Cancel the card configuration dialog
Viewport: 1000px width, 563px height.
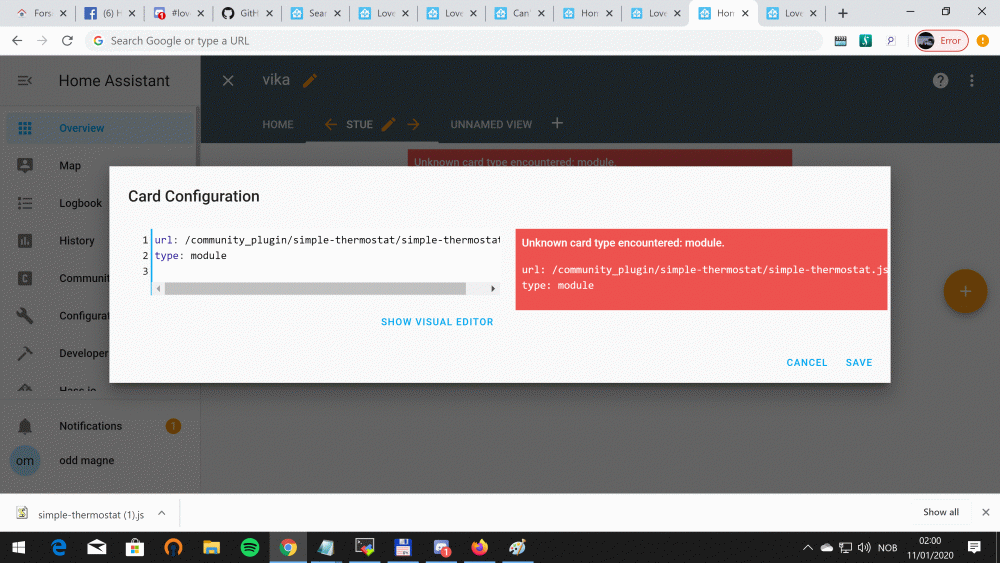click(x=806, y=363)
